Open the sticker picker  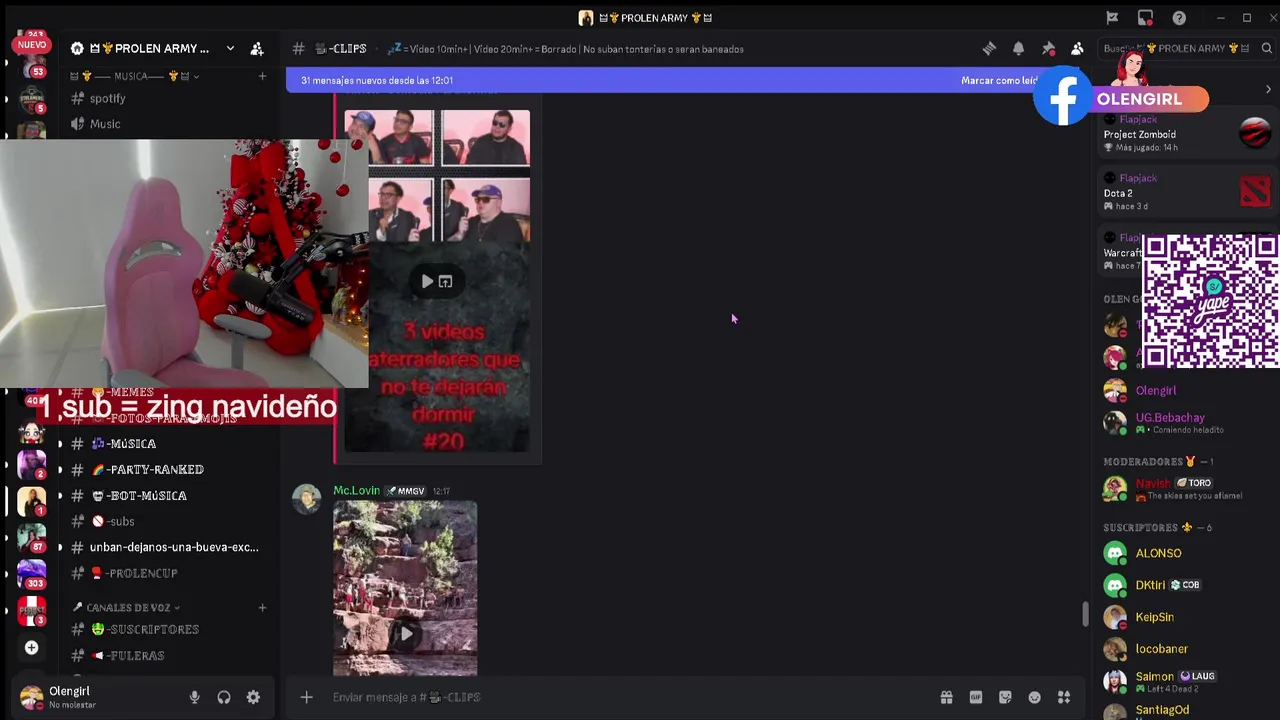(1005, 697)
